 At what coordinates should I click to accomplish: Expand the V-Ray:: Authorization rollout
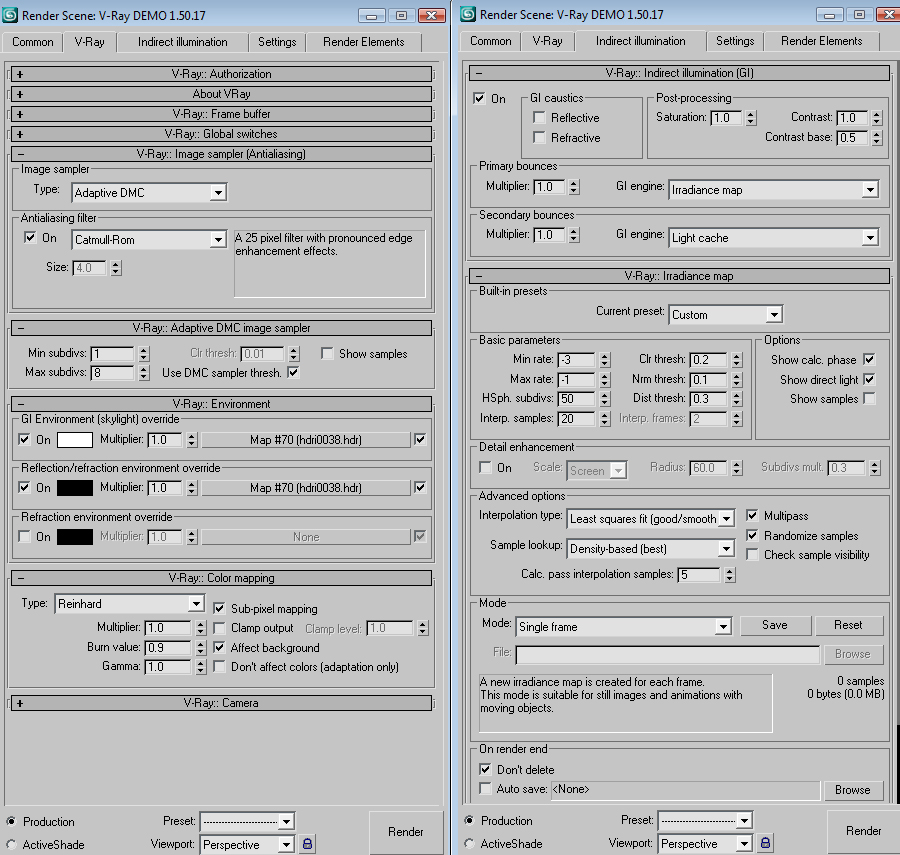pyautogui.click(x=222, y=74)
